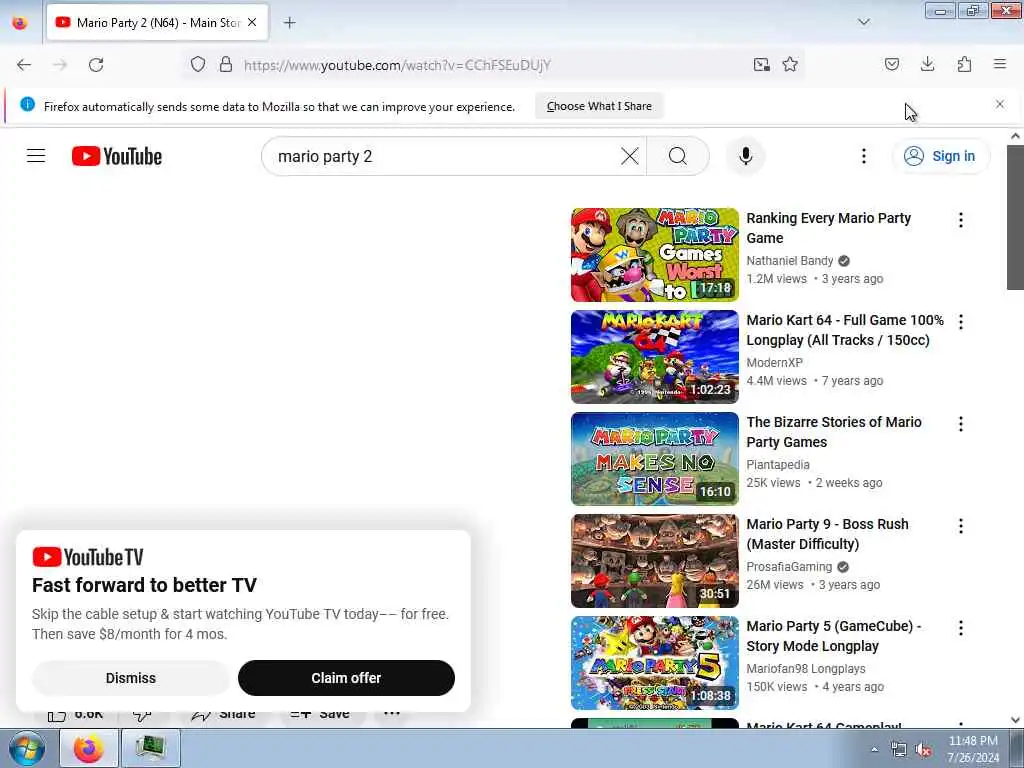
Task: Click the address bar URL
Action: 397,65
